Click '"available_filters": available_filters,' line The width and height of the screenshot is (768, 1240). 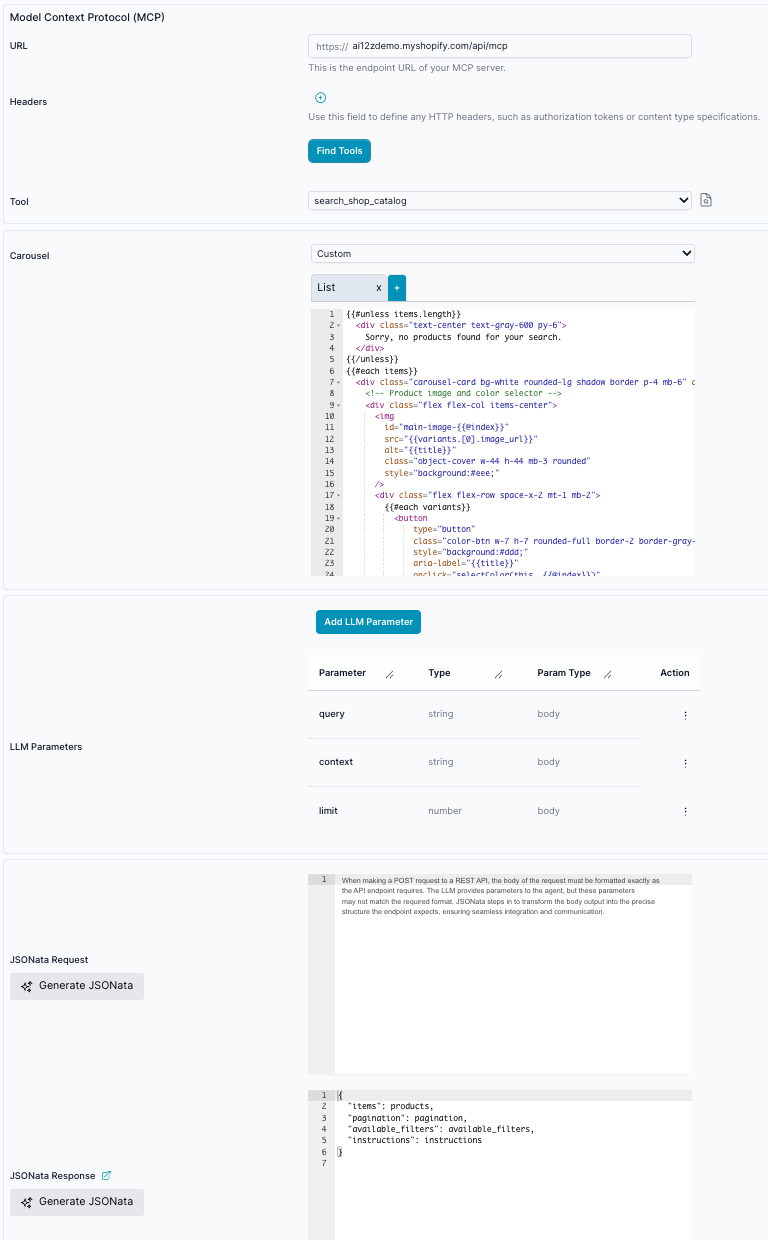pos(441,1129)
